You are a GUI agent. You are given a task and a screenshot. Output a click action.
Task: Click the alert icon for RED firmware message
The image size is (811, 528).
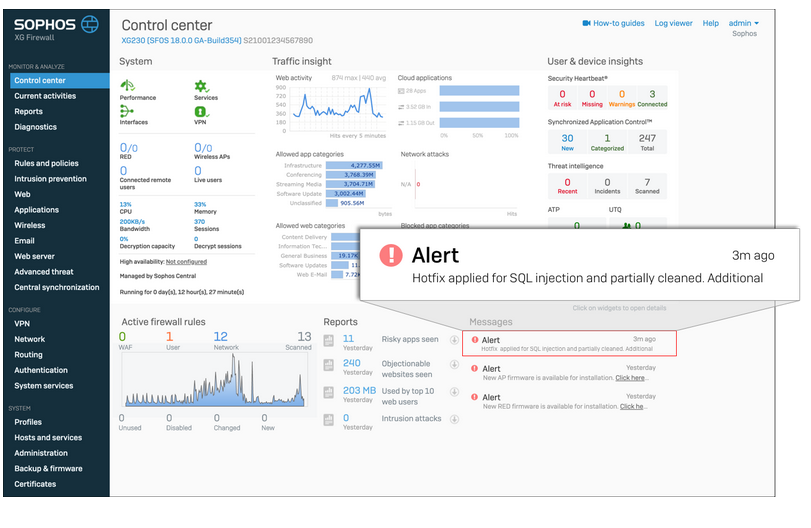pyautogui.click(x=474, y=397)
